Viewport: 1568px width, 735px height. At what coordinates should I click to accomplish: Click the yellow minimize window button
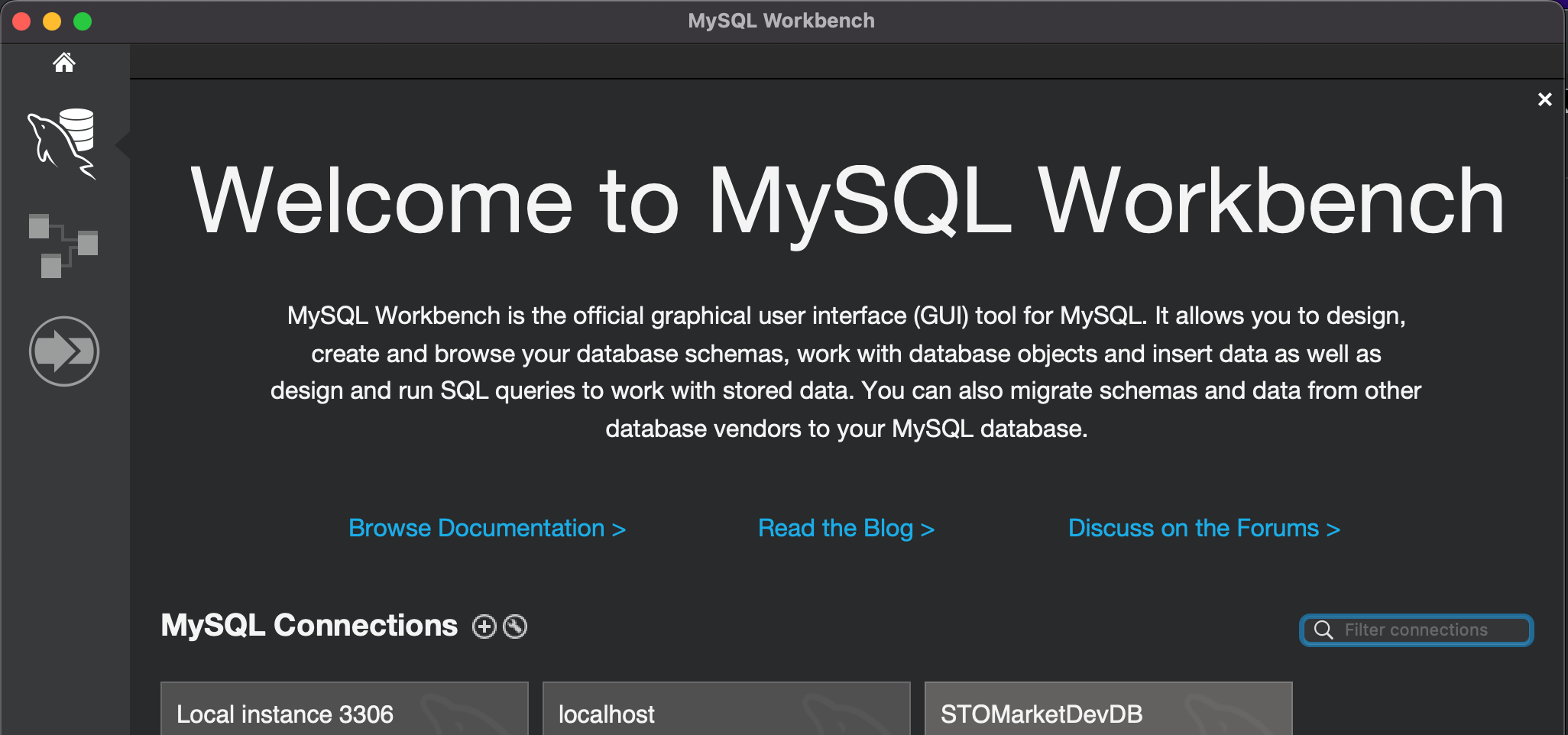coord(52,21)
